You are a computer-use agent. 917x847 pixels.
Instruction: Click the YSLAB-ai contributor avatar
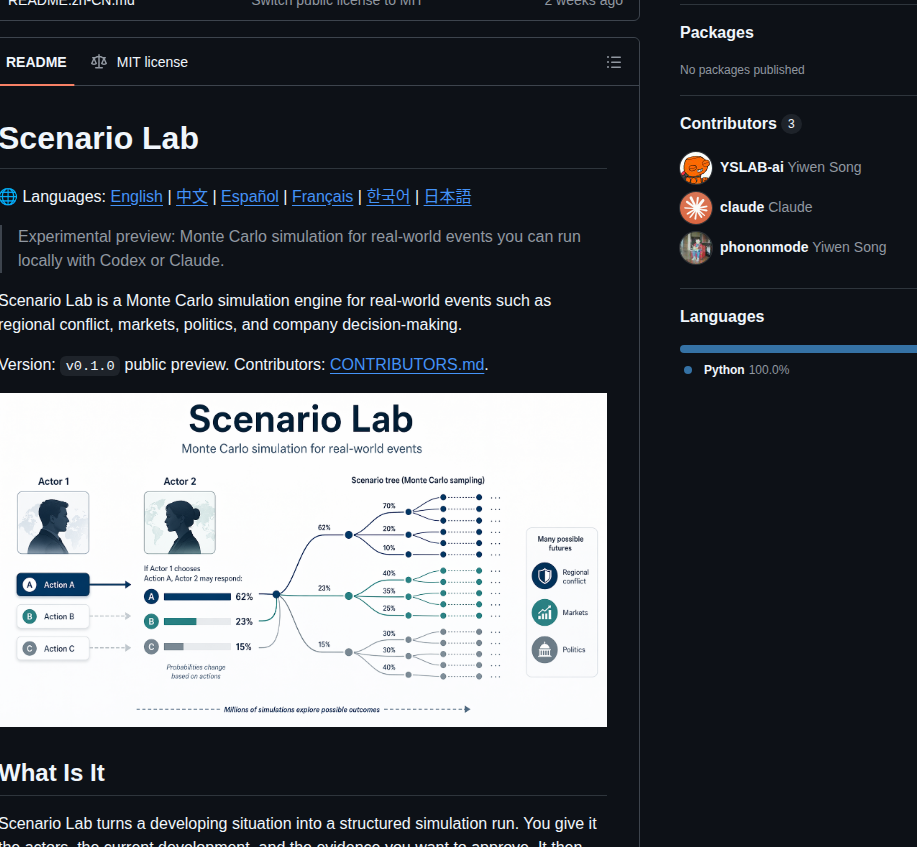695,167
